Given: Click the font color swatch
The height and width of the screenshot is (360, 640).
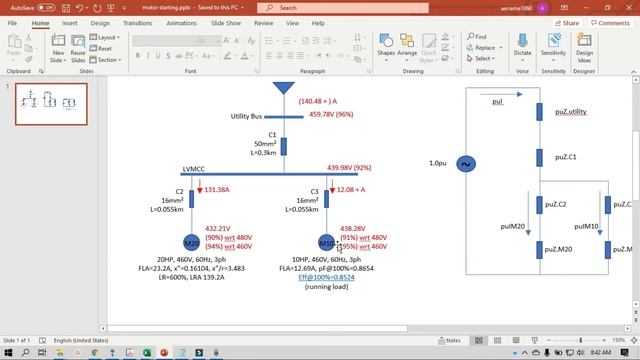Looking at the screenshot, I should click(244, 56).
